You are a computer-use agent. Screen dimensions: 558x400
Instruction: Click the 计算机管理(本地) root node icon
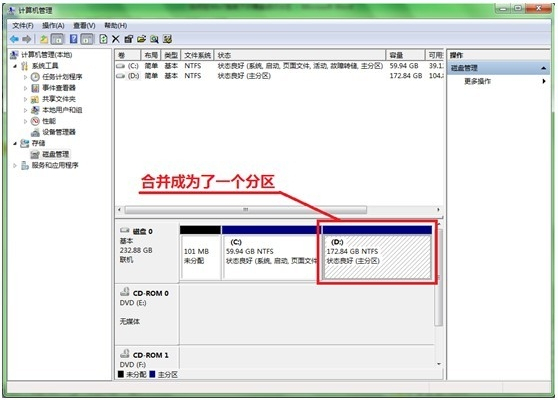14,55
